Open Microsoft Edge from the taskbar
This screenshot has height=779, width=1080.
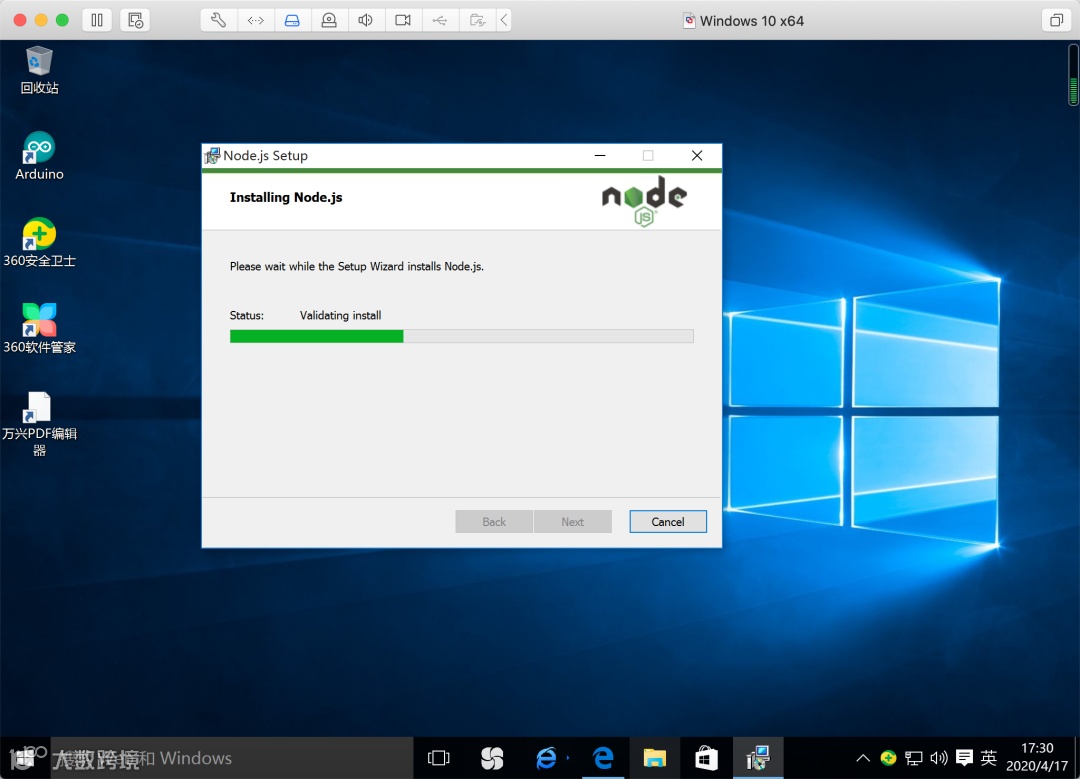[603, 758]
